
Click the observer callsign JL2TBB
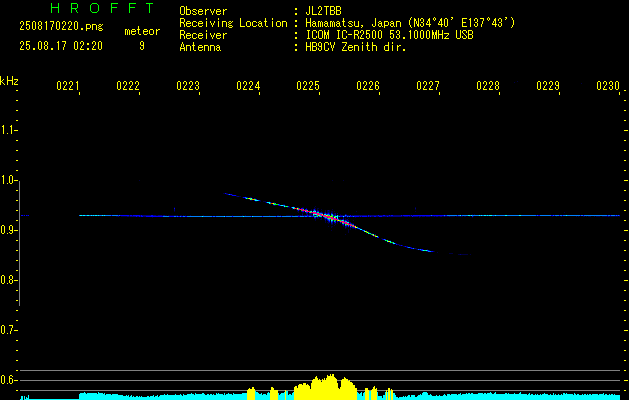(323, 11)
